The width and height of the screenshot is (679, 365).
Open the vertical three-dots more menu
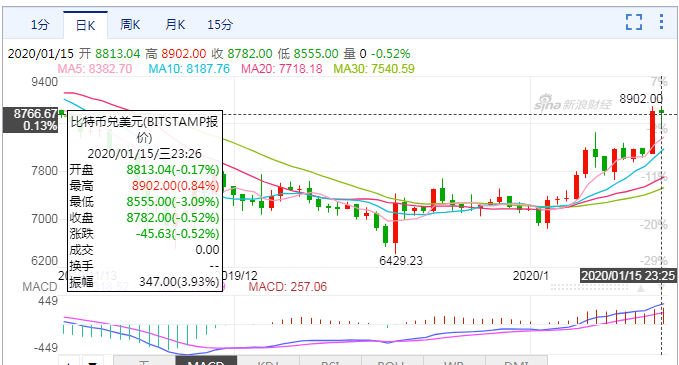coord(661,22)
